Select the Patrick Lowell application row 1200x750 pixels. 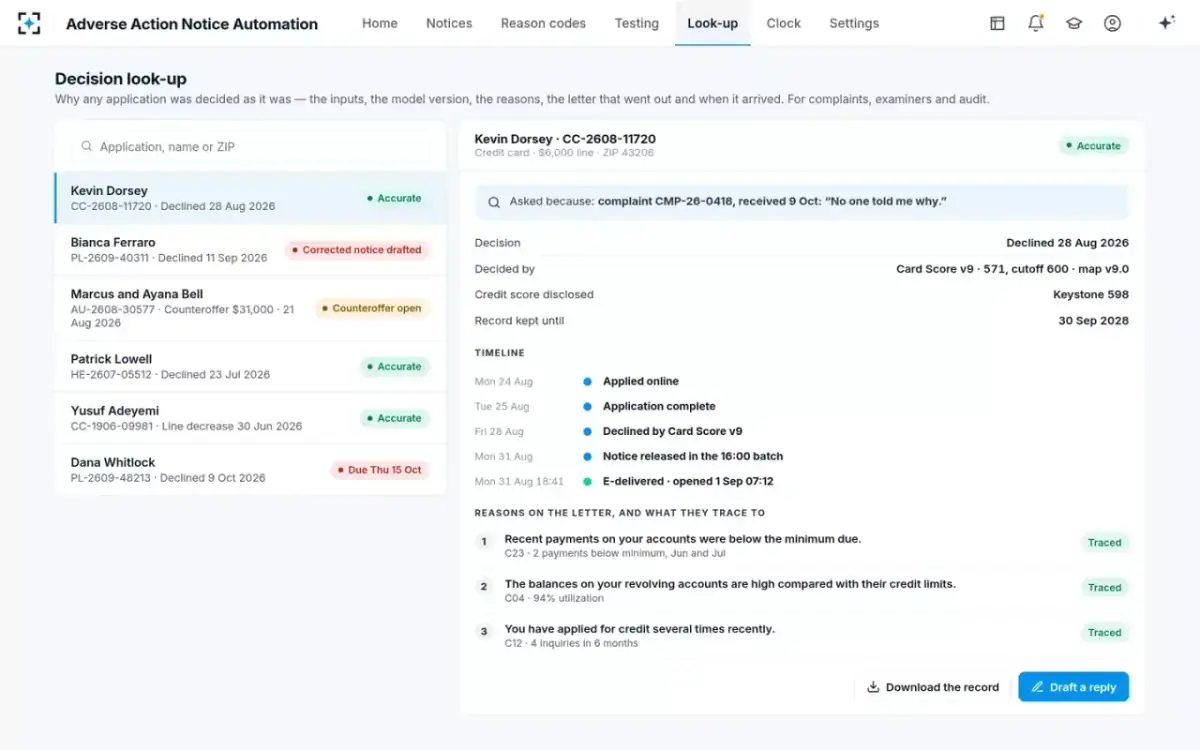coord(251,366)
